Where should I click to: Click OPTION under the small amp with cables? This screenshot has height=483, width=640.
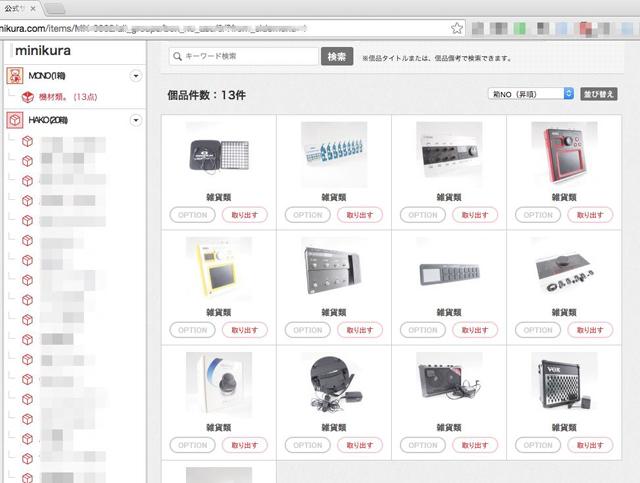click(x=422, y=445)
